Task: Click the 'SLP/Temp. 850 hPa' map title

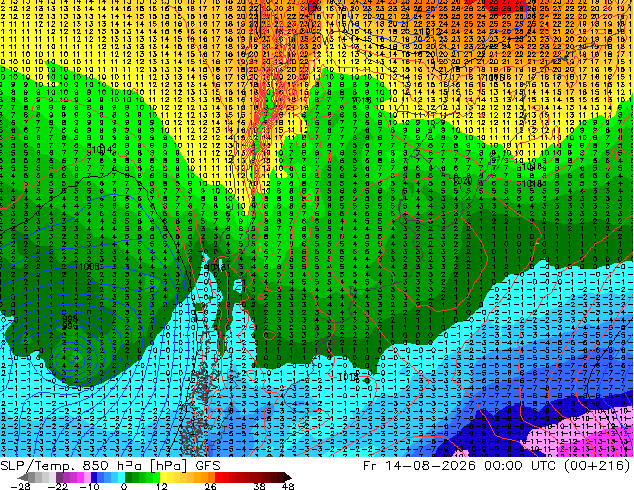Action: [x=71, y=466]
